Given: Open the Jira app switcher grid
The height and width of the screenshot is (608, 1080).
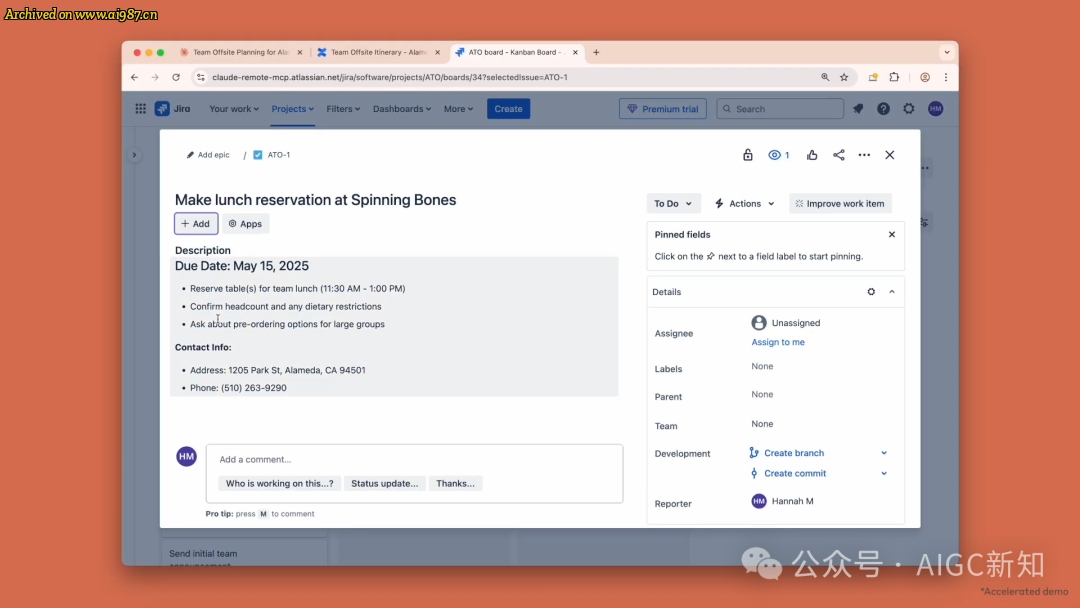Looking at the screenshot, I should coord(141,109).
